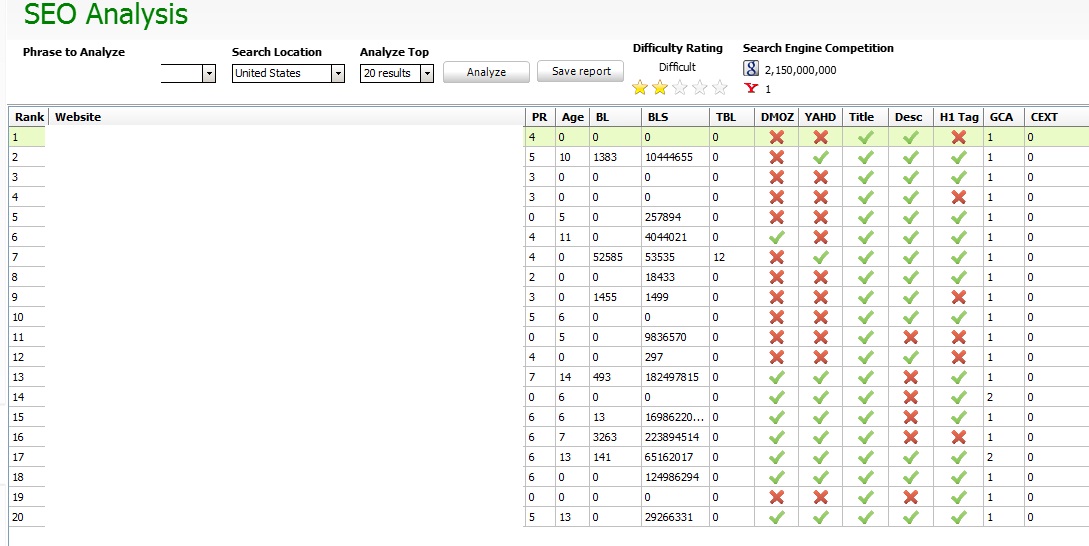Click the Save report button
Image resolution: width=1089 pixels, height=546 pixels.
coord(581,71)
